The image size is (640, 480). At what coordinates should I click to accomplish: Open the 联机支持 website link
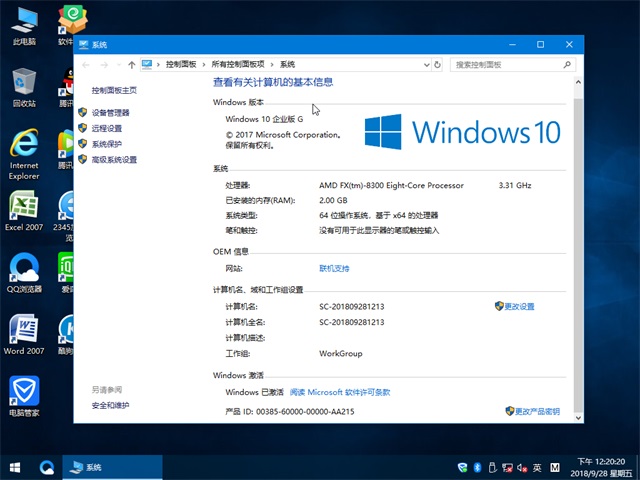[334, 268]
